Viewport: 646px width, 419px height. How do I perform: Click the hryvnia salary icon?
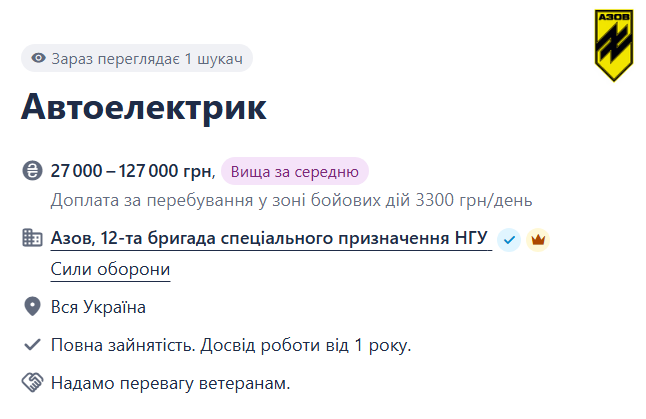pos(32,171)
